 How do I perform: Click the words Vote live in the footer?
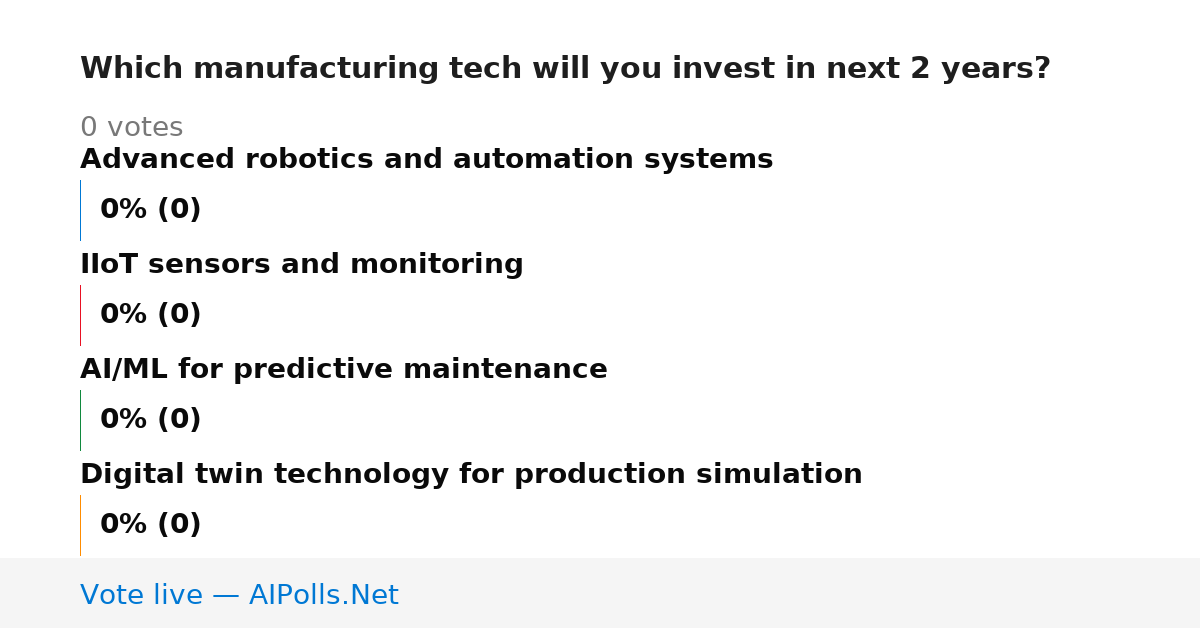141,595
